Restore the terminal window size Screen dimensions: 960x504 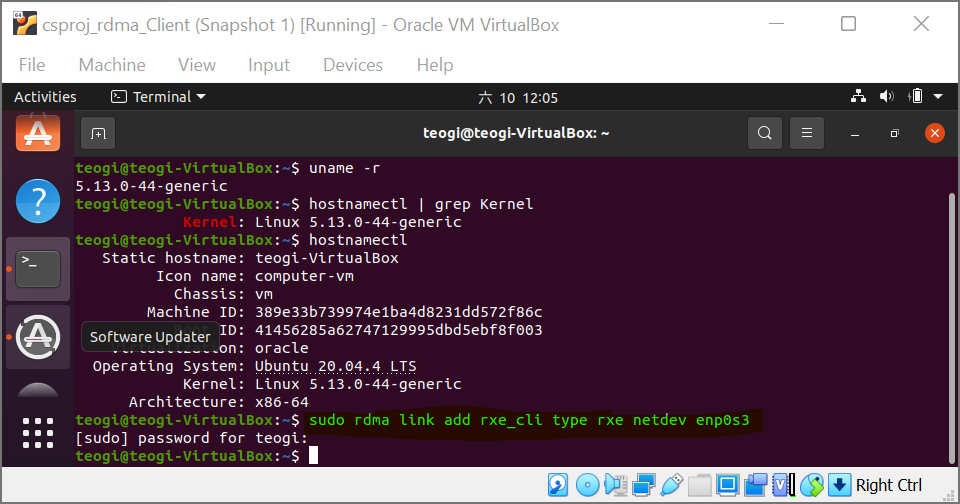tap(894, 134)
